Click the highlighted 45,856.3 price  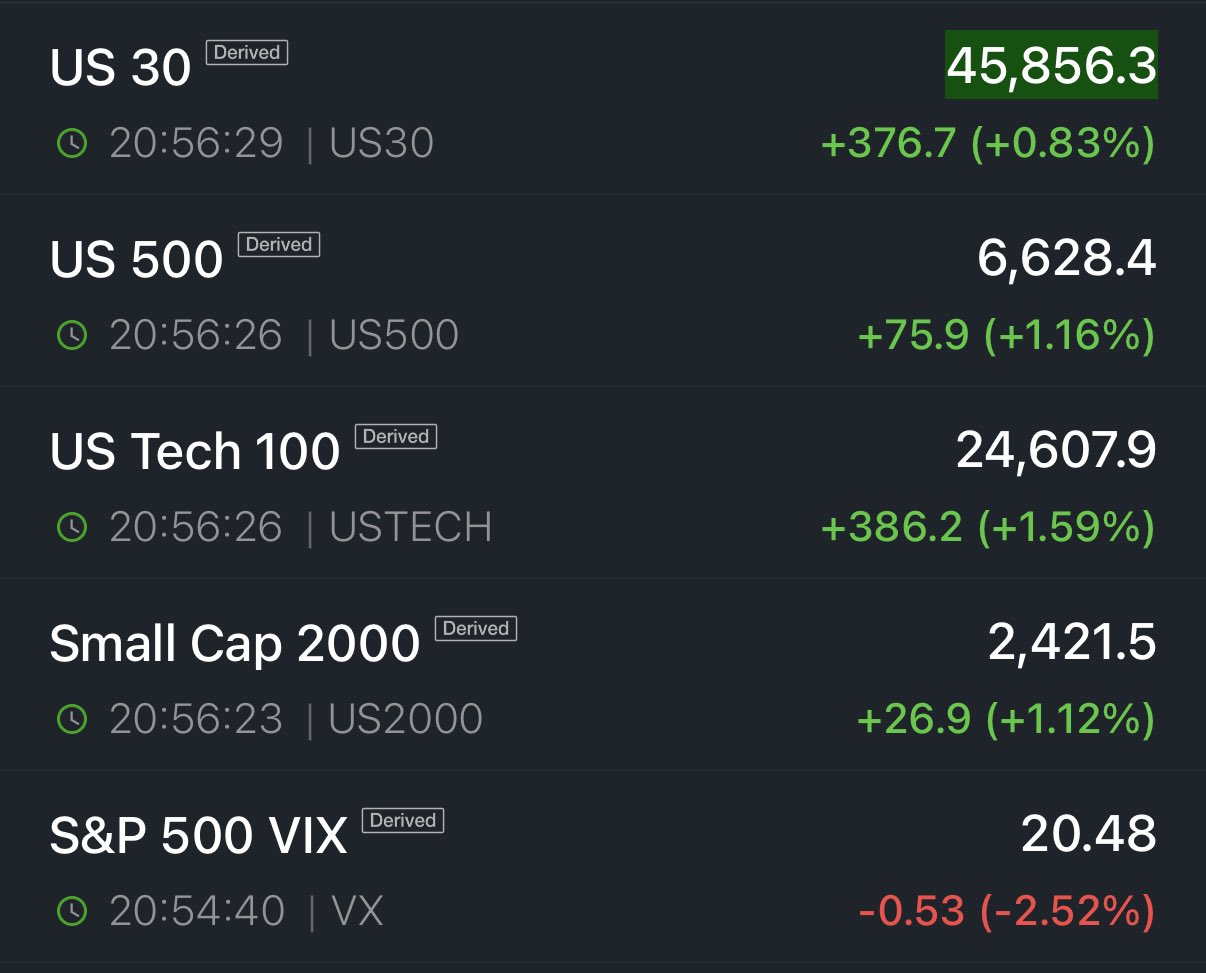click(1051, 66)
